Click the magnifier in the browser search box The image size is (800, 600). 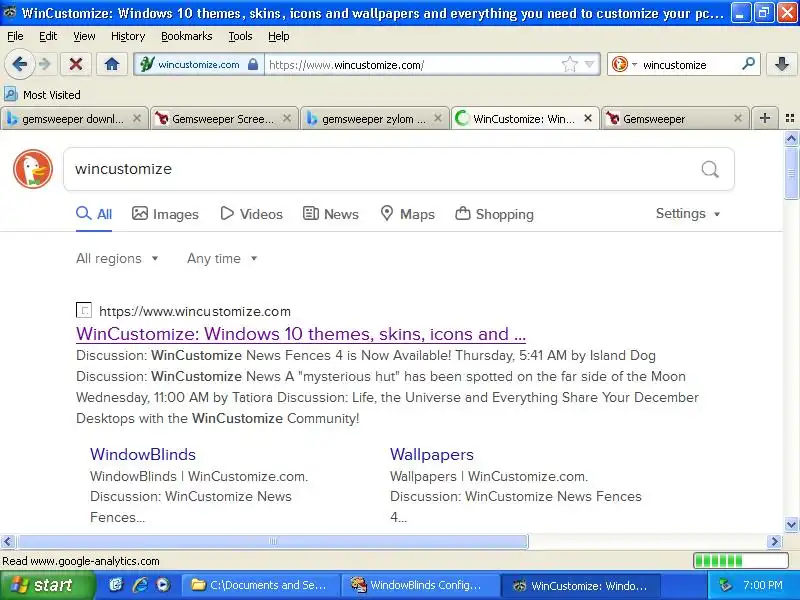[748, 64]
